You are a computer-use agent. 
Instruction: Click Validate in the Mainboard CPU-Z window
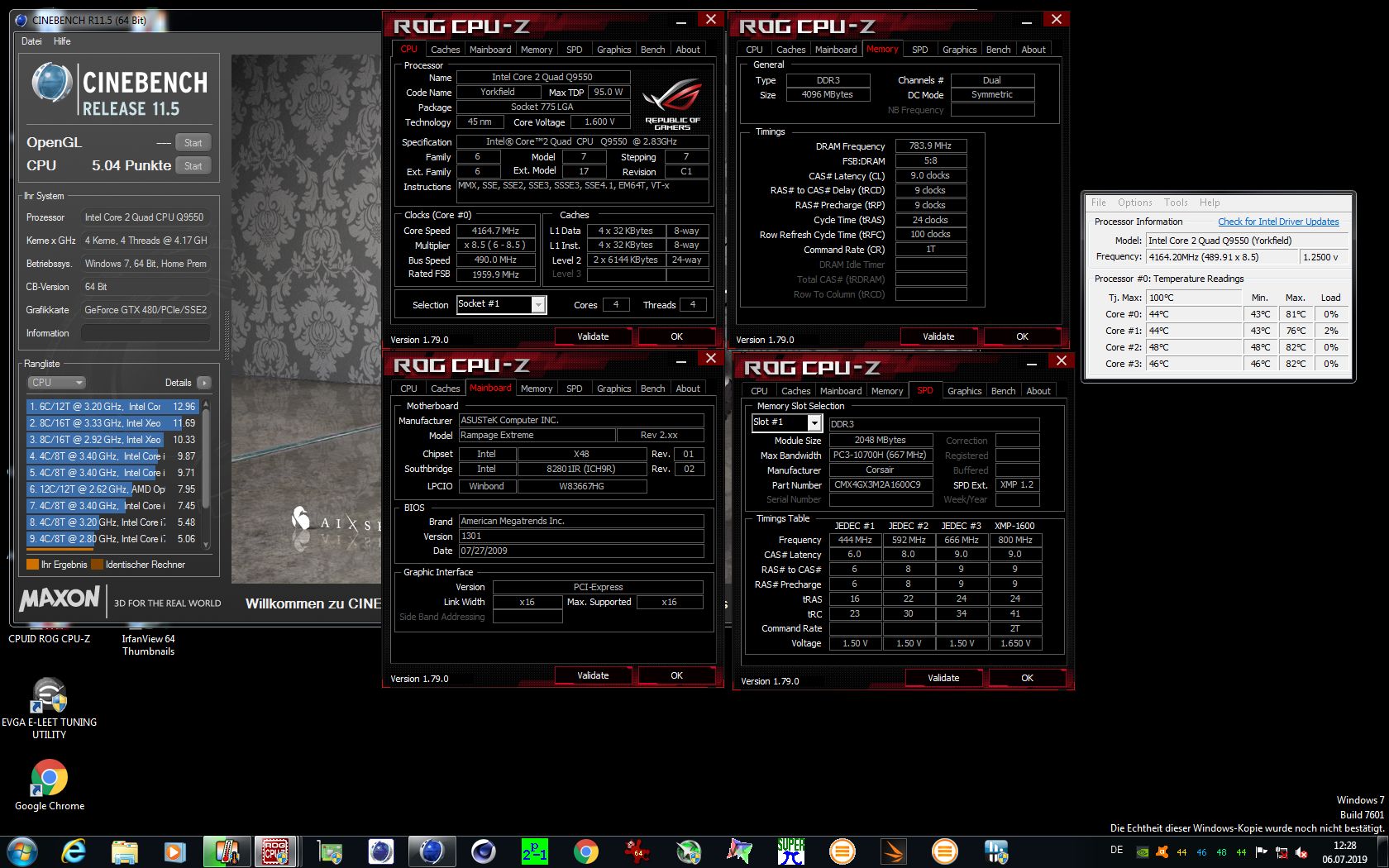click(593, 675)
